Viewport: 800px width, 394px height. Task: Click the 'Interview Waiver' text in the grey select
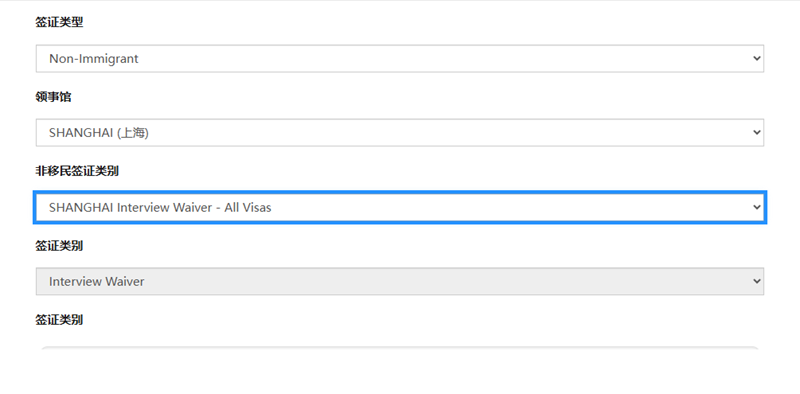[x=96, y=281]
